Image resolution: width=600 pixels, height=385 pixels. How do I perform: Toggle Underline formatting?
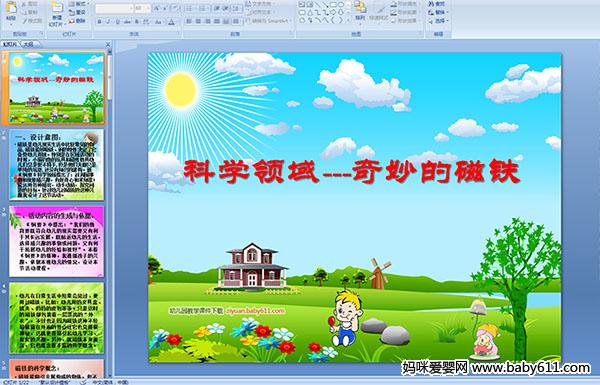tap(117, 22)
